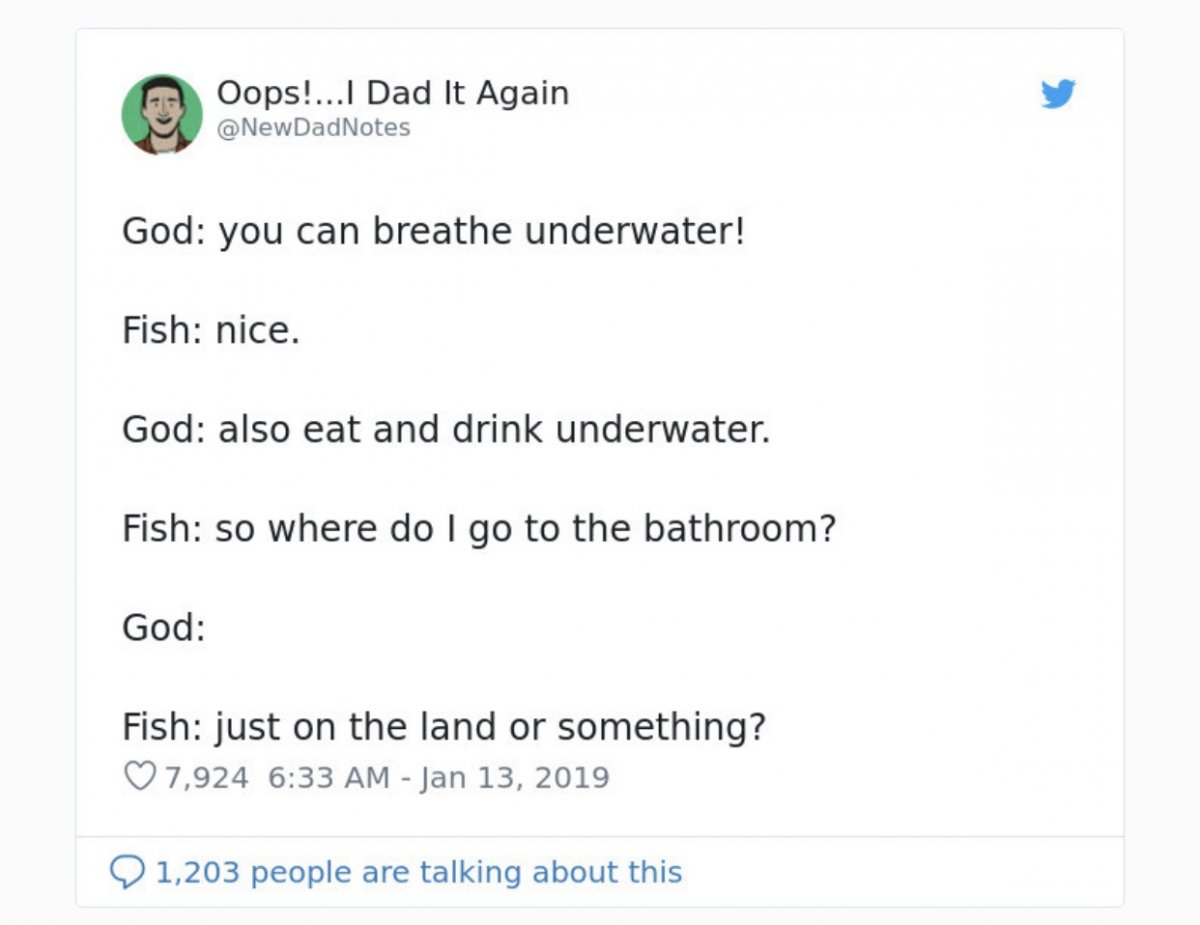Click the blue Twitter bird logo

click(1057, 95)
